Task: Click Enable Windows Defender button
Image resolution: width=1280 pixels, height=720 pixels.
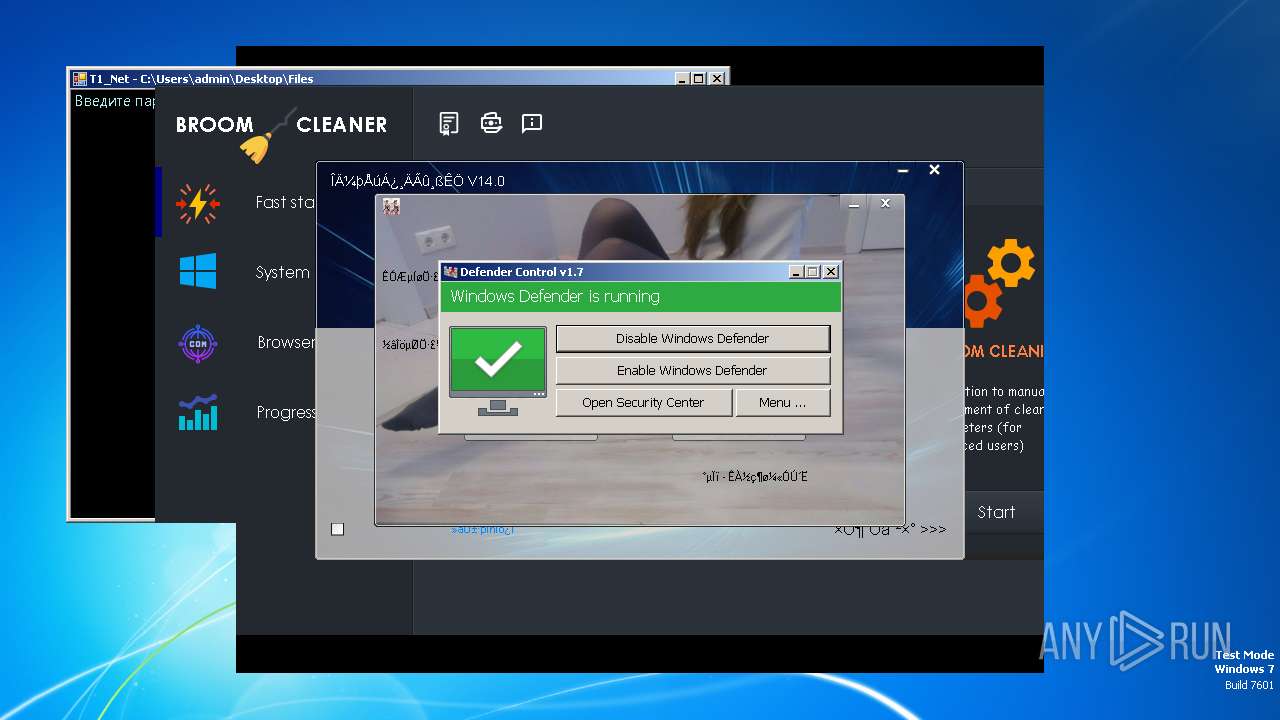Action: click(692, 370)
